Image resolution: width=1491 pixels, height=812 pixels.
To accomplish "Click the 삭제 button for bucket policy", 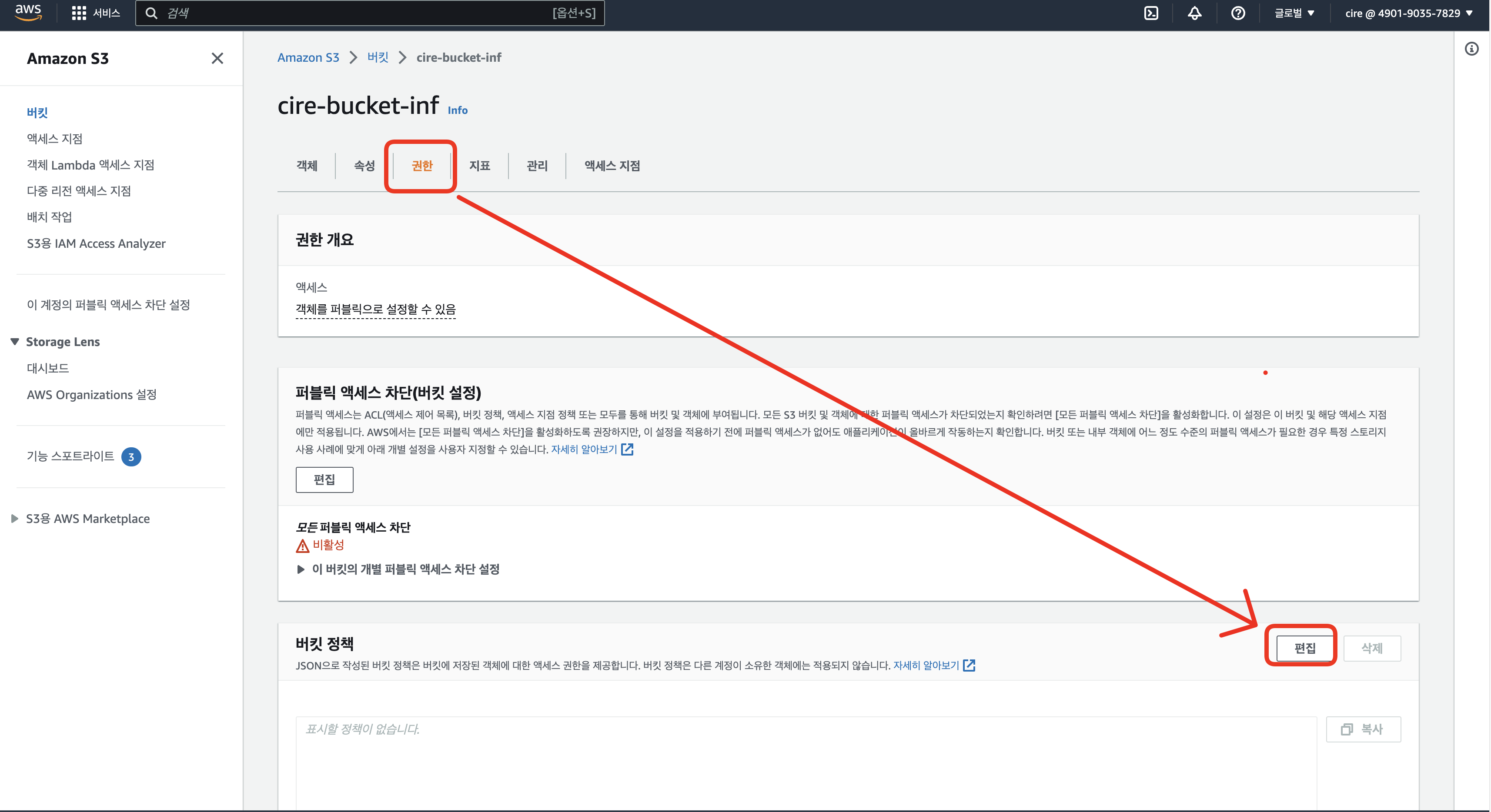I will coord(1372,648).
